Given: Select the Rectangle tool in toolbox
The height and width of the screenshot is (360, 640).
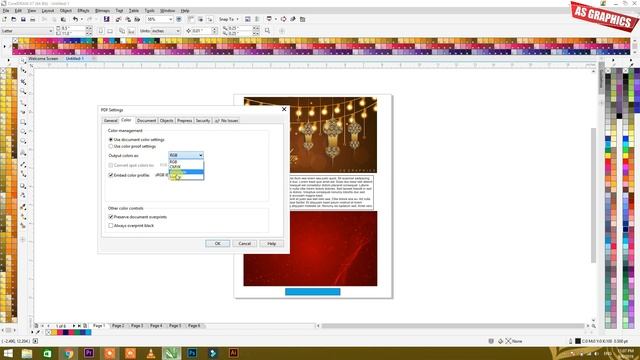Looking at the screenshot, I should point(23,122).
